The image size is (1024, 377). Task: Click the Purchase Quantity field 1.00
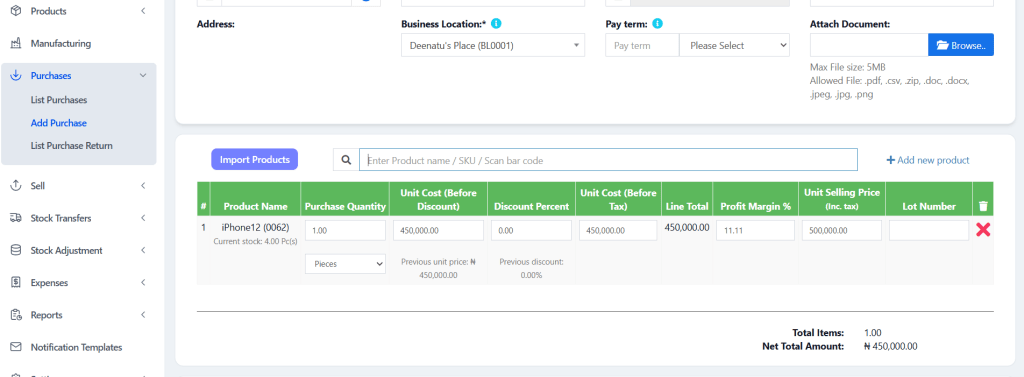tap(345, 231)
